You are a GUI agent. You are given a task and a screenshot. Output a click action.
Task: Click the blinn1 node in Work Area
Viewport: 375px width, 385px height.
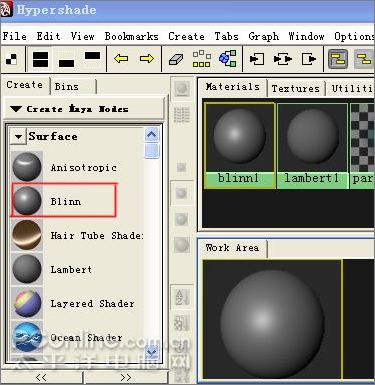click(272, 319)
